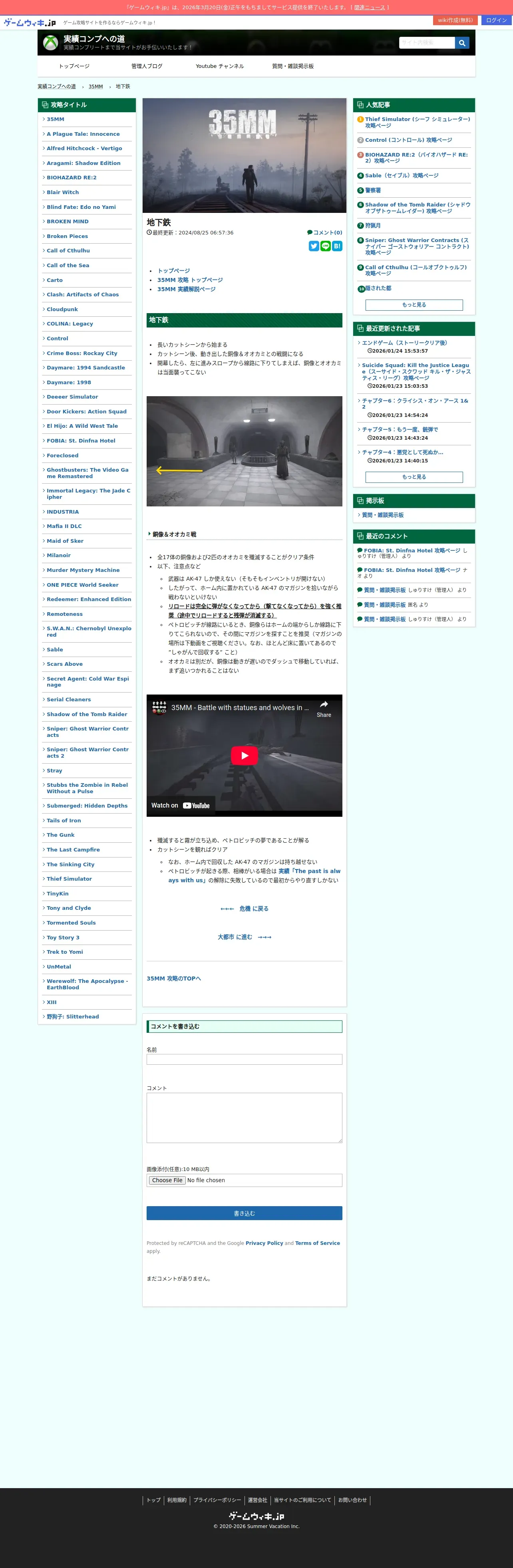Click the 名前 input field
Screen dimensions: 513x1568
245,1059
